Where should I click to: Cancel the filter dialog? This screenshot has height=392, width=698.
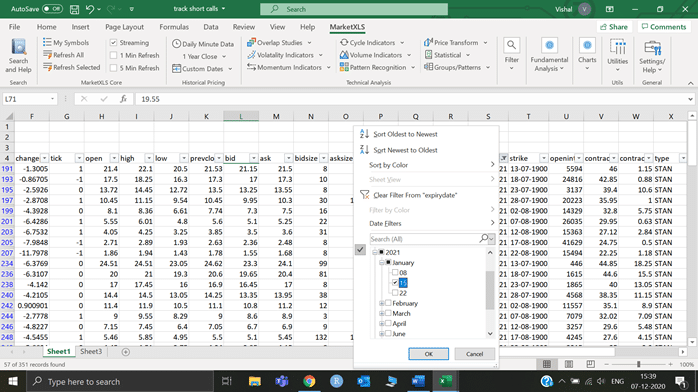coord(474,354)
